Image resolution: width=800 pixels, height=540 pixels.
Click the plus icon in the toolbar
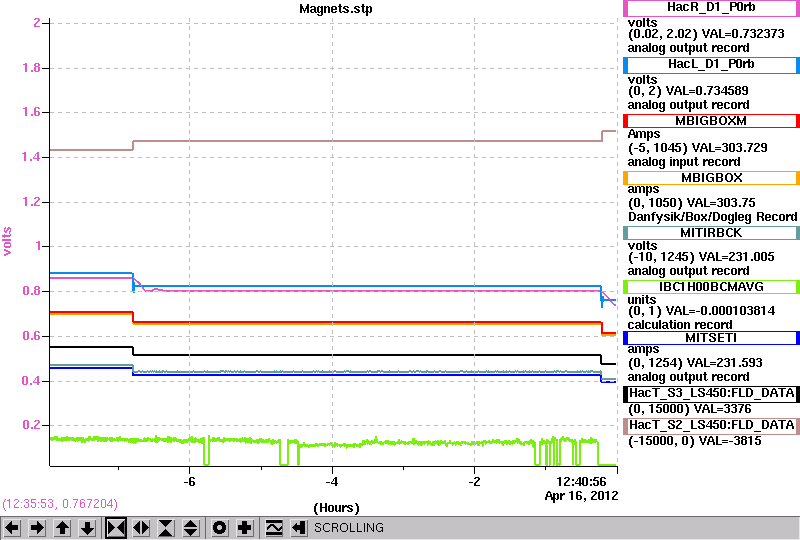245,528
